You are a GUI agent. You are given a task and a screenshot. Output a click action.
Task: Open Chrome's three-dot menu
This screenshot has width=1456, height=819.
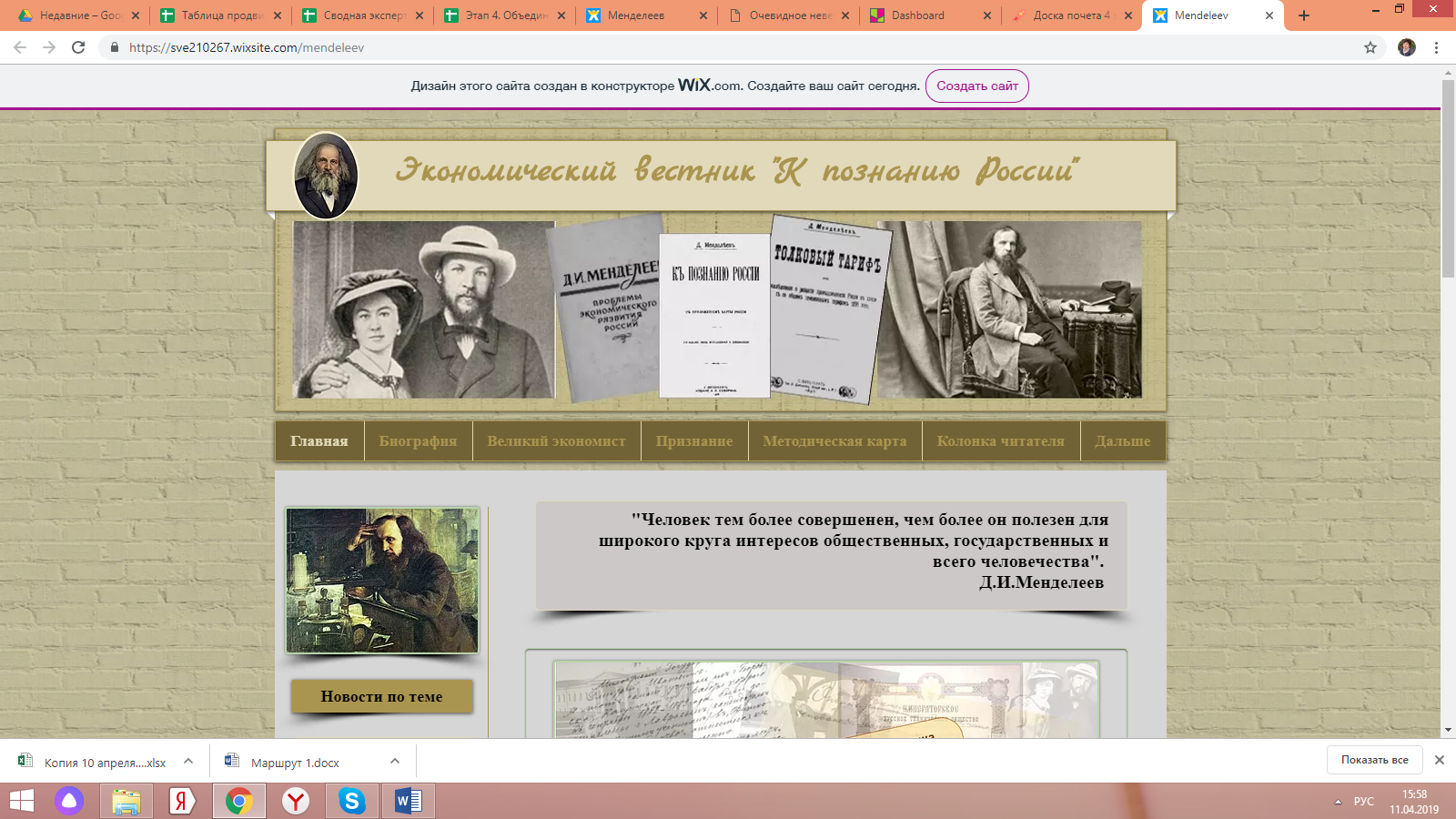point(1437,47)
